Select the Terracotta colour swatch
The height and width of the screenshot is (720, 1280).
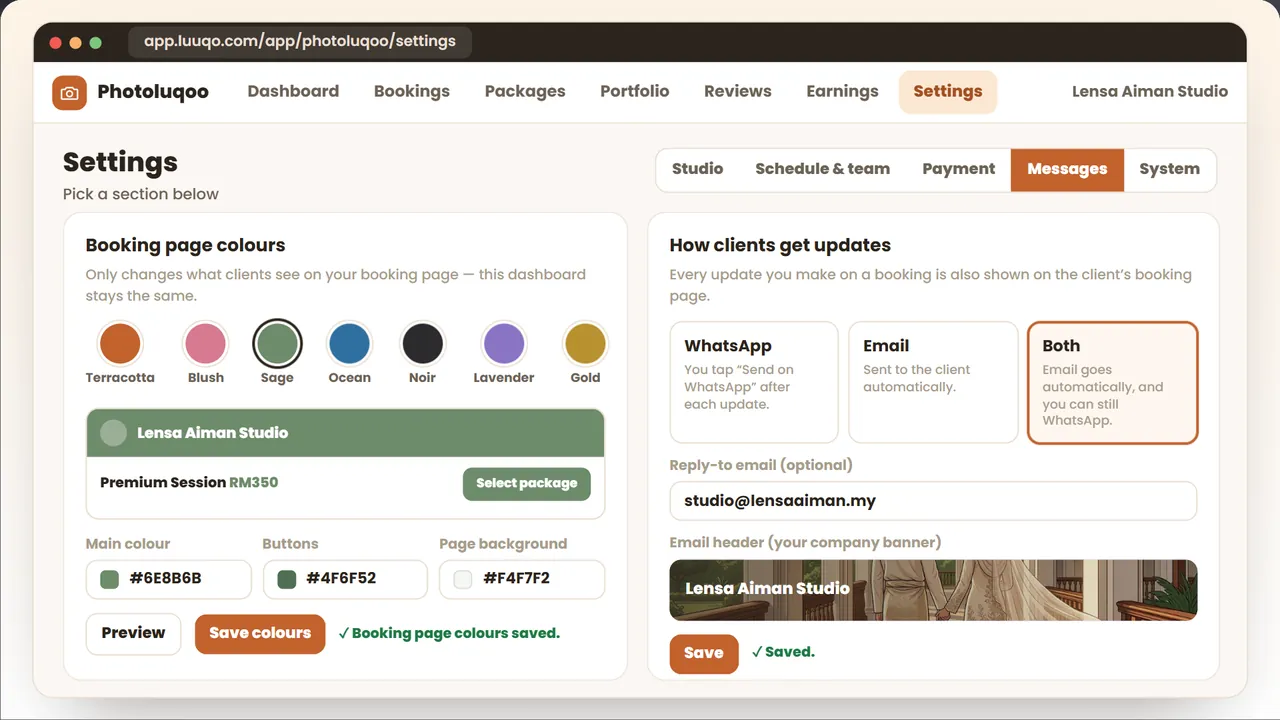coord(120,344)
